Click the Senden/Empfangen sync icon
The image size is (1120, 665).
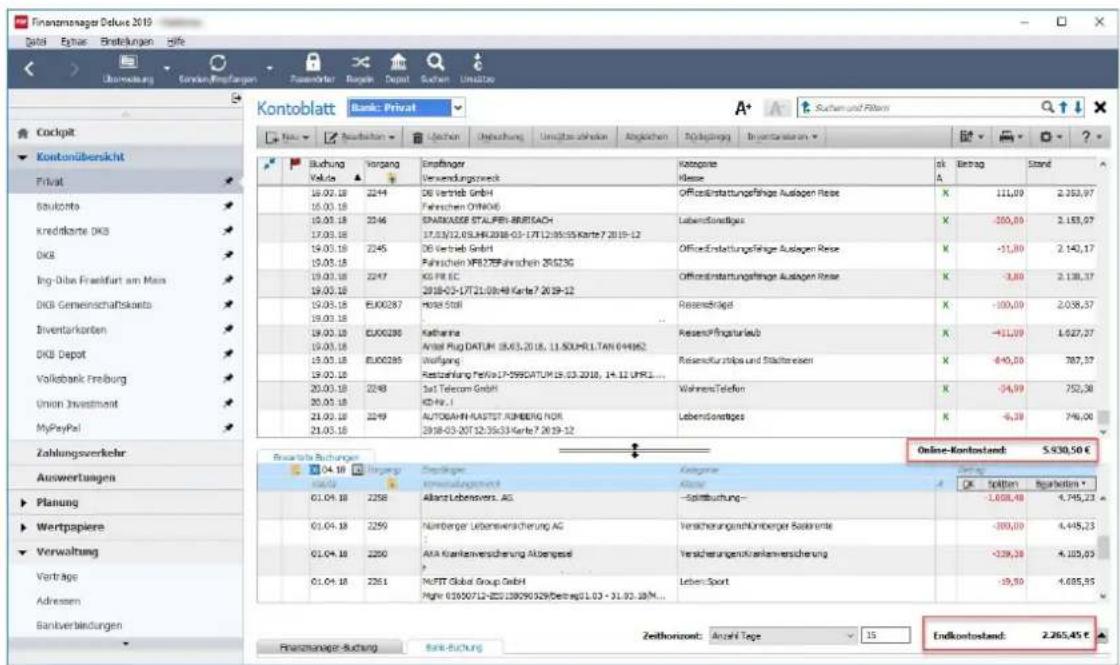click(218, 69)
